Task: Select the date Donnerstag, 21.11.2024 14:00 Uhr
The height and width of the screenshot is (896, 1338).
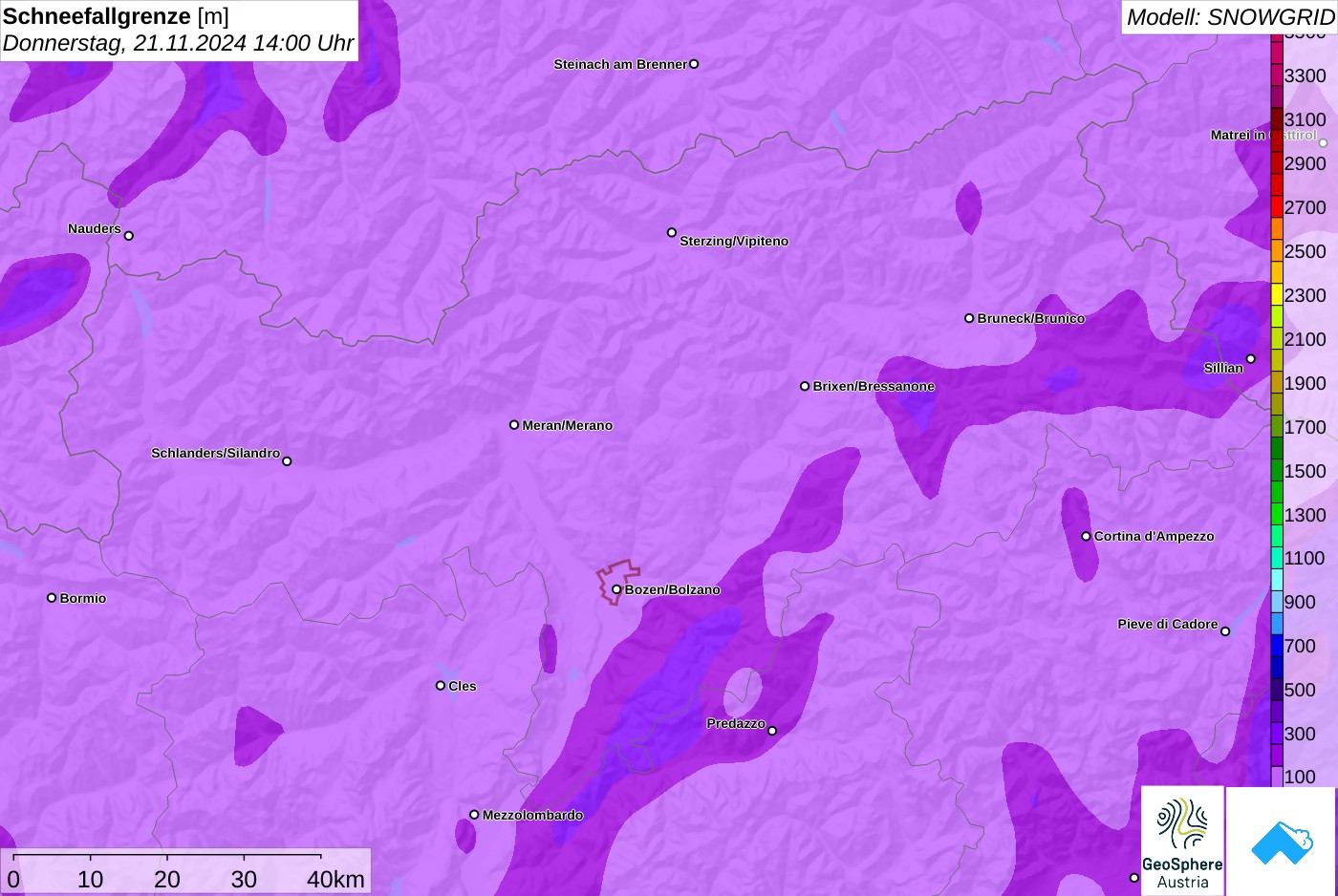Action: pyautogui.click(x=179, y=43)
